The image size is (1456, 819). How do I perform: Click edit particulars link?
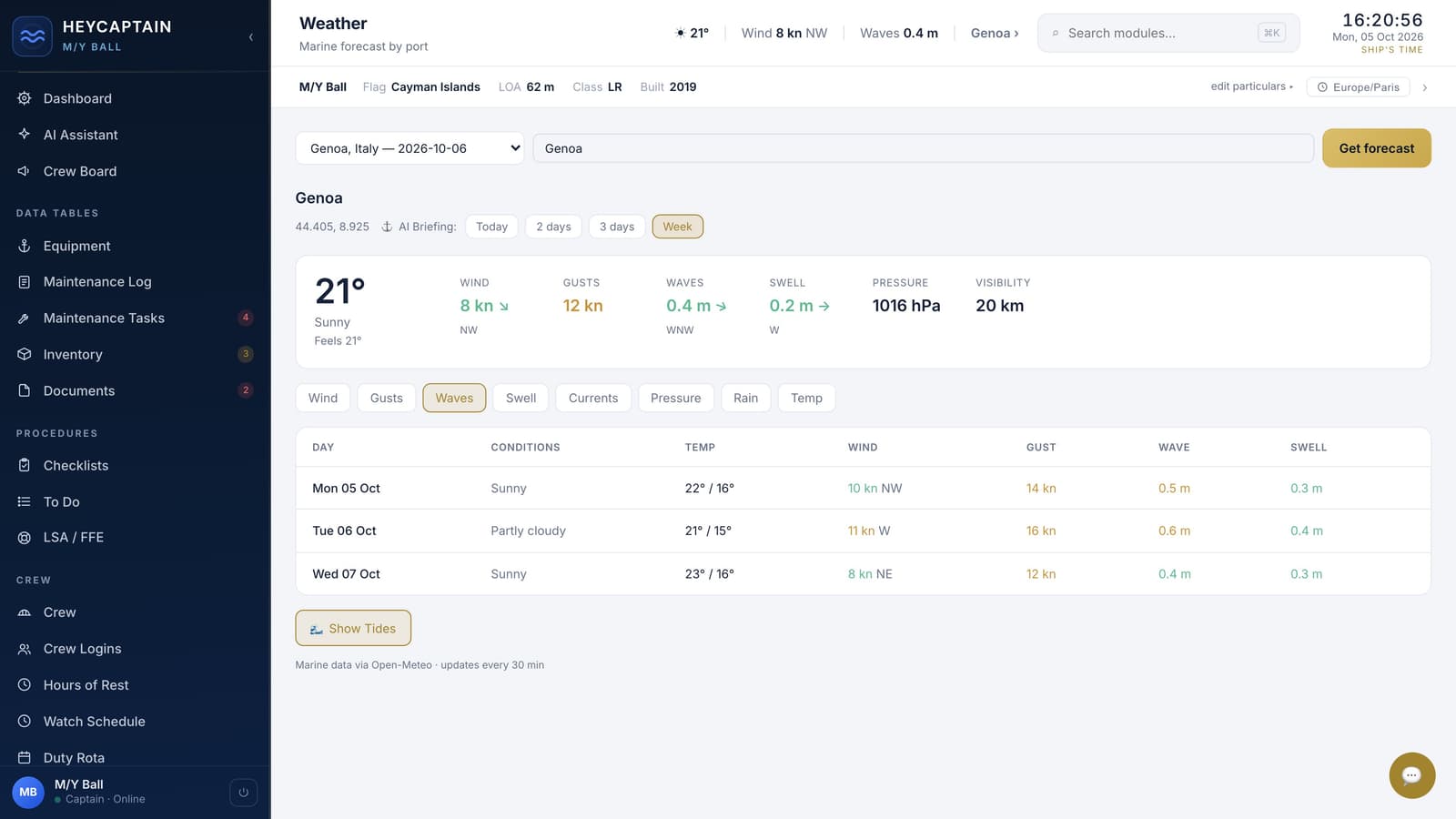coord(1251,86)
